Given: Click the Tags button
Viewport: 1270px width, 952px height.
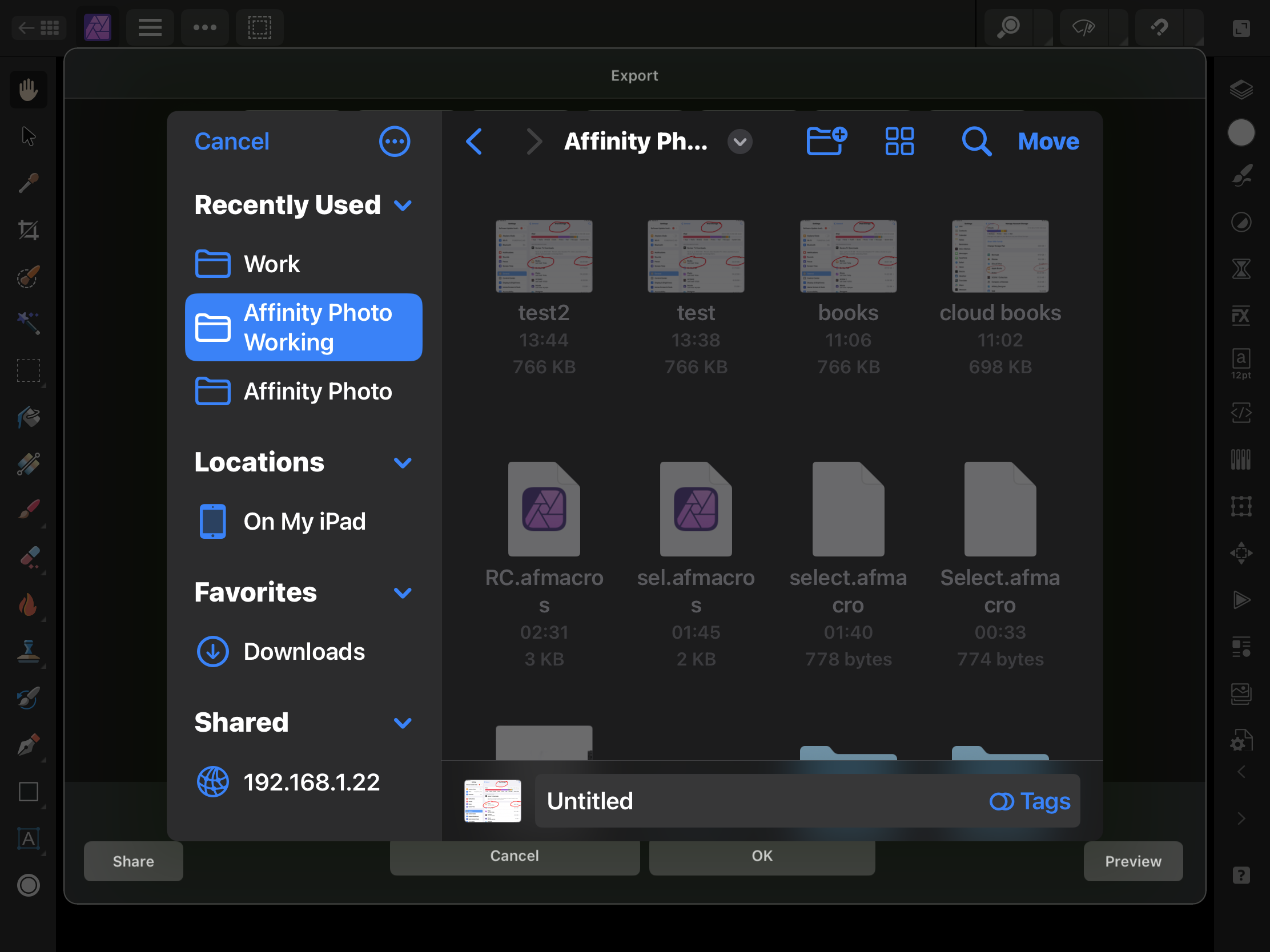Looking at the screenshot, I should pos(1030,801).
